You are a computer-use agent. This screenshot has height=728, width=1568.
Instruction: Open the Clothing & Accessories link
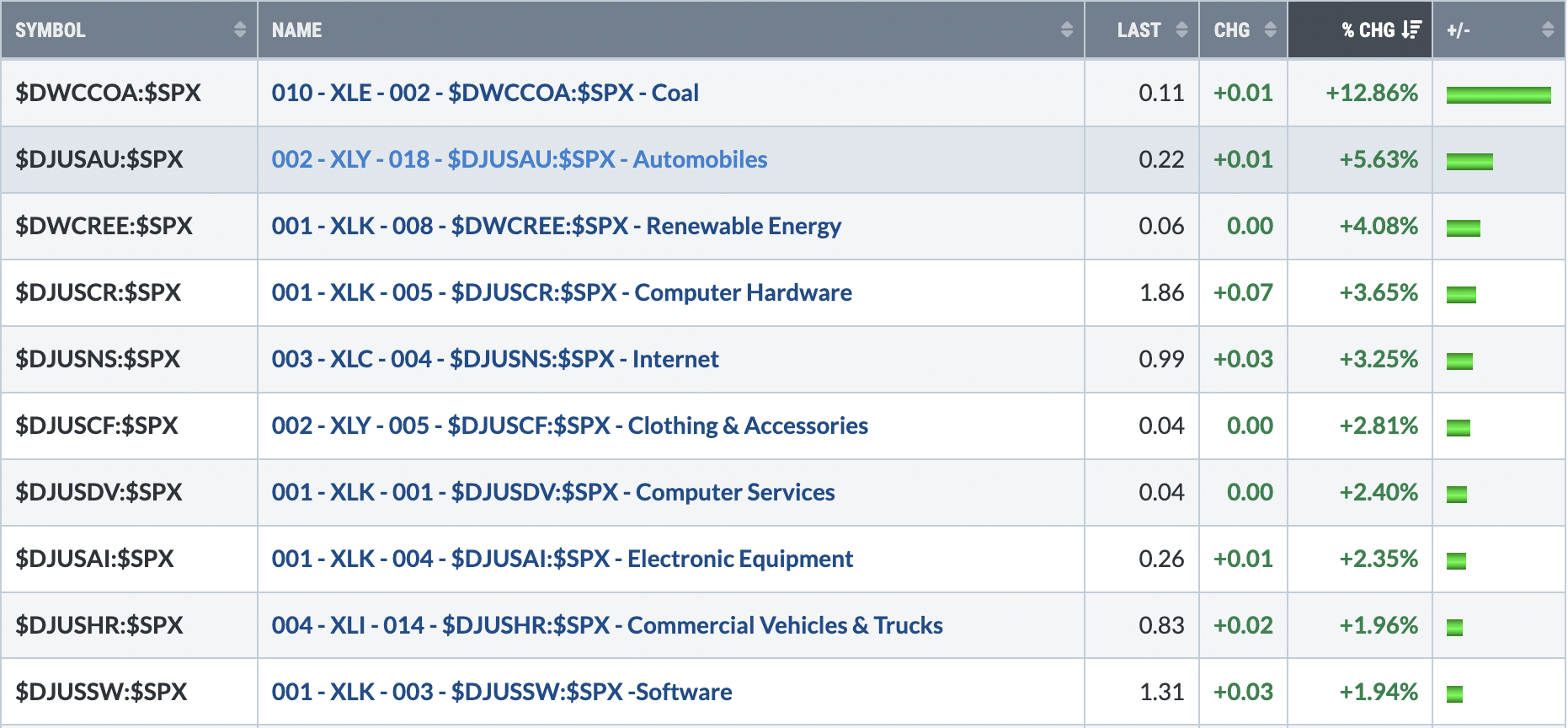[570, 426]
